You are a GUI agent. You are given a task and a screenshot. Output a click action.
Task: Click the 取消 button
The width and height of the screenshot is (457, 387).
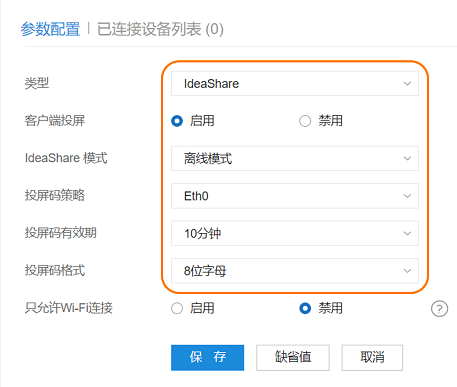372,357
